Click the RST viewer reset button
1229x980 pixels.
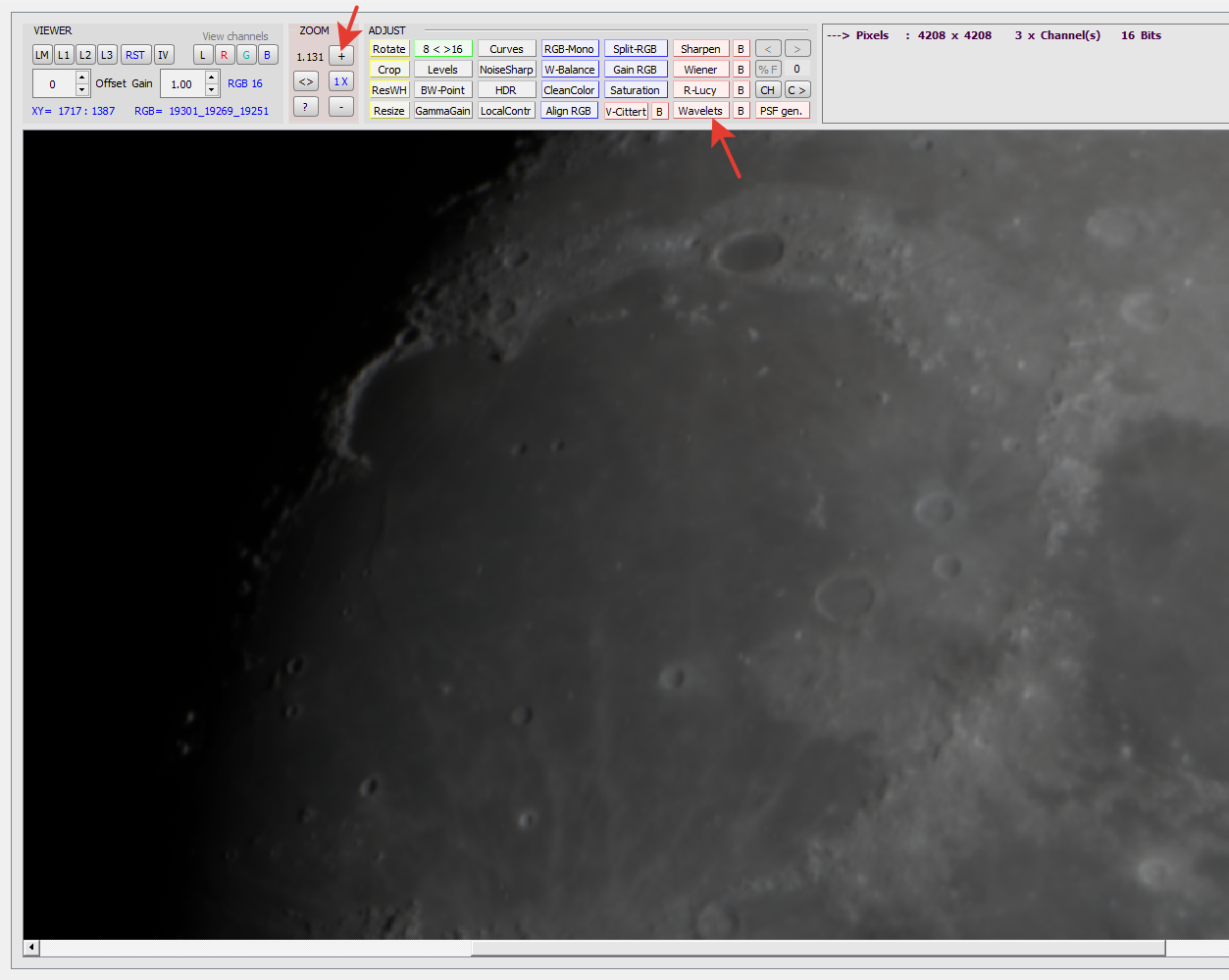(135, 54)
